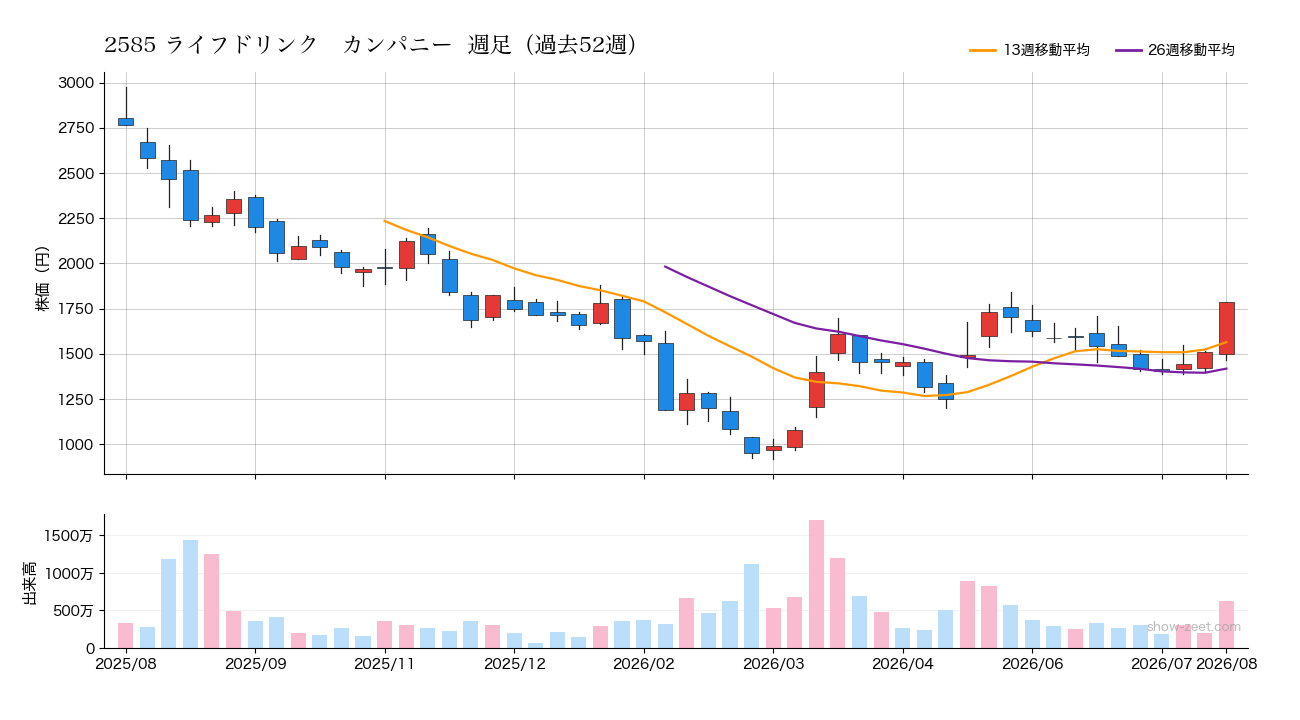Image resolution: width=1300 pixels, height=720 pixels.
Task: Click the 出来高 axis title
Action: coord(28,581)
